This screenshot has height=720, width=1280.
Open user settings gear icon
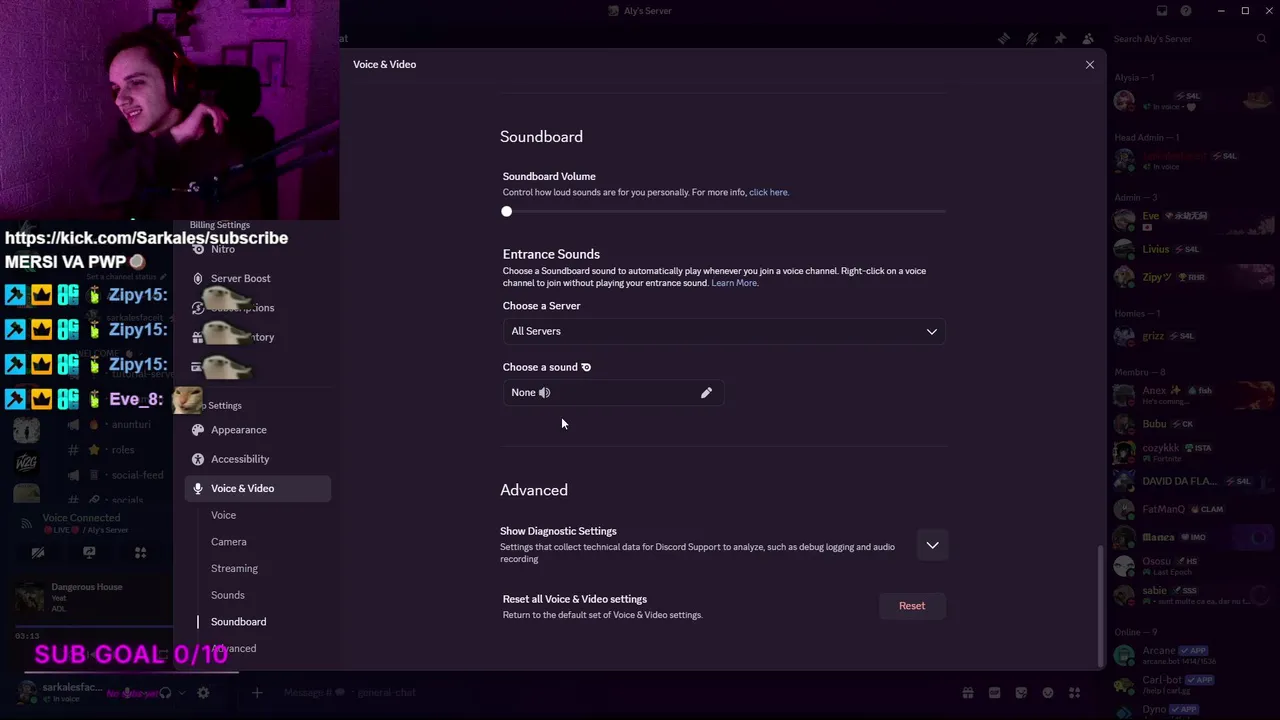click(203, 692)
